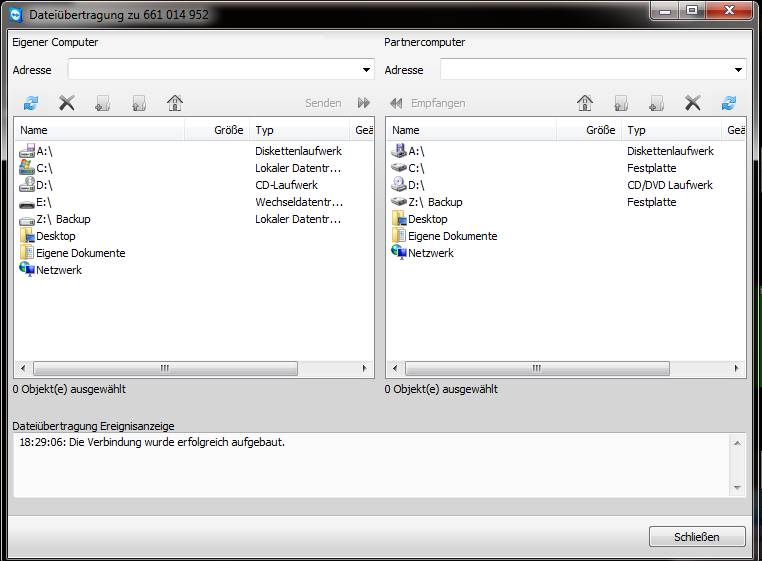Click local pane parent folder icon

click(x=139, y=103)
